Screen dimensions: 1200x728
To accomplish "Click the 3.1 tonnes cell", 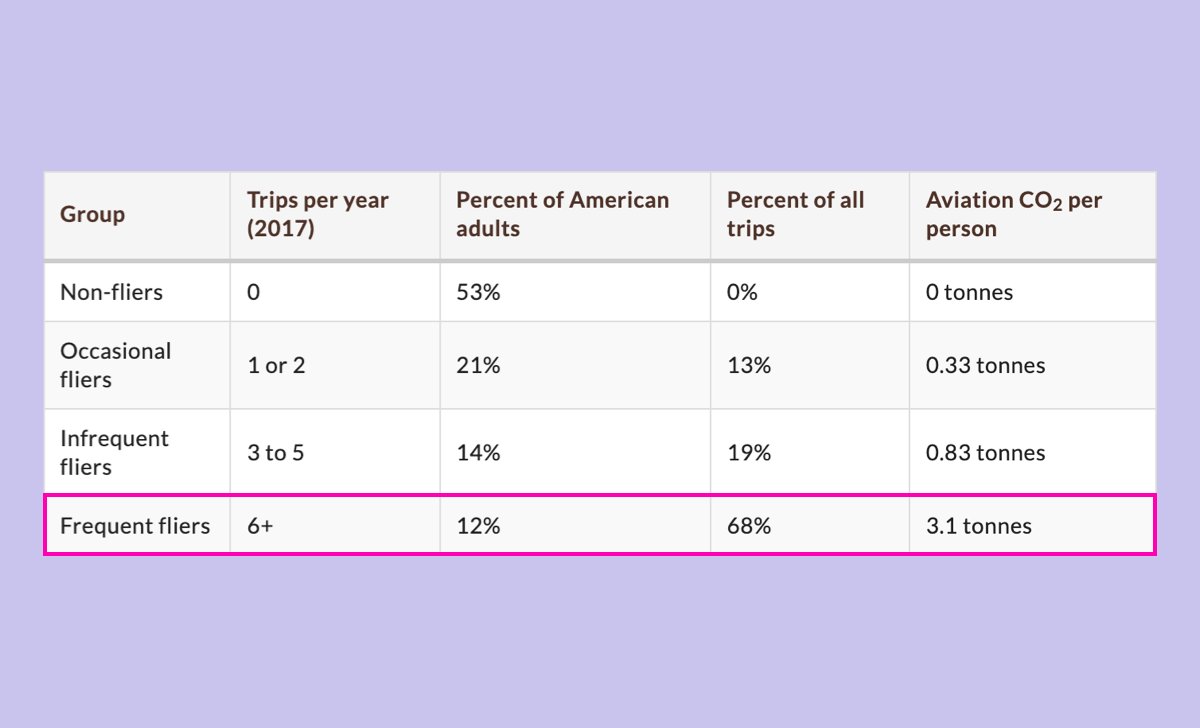I will 978,525.
